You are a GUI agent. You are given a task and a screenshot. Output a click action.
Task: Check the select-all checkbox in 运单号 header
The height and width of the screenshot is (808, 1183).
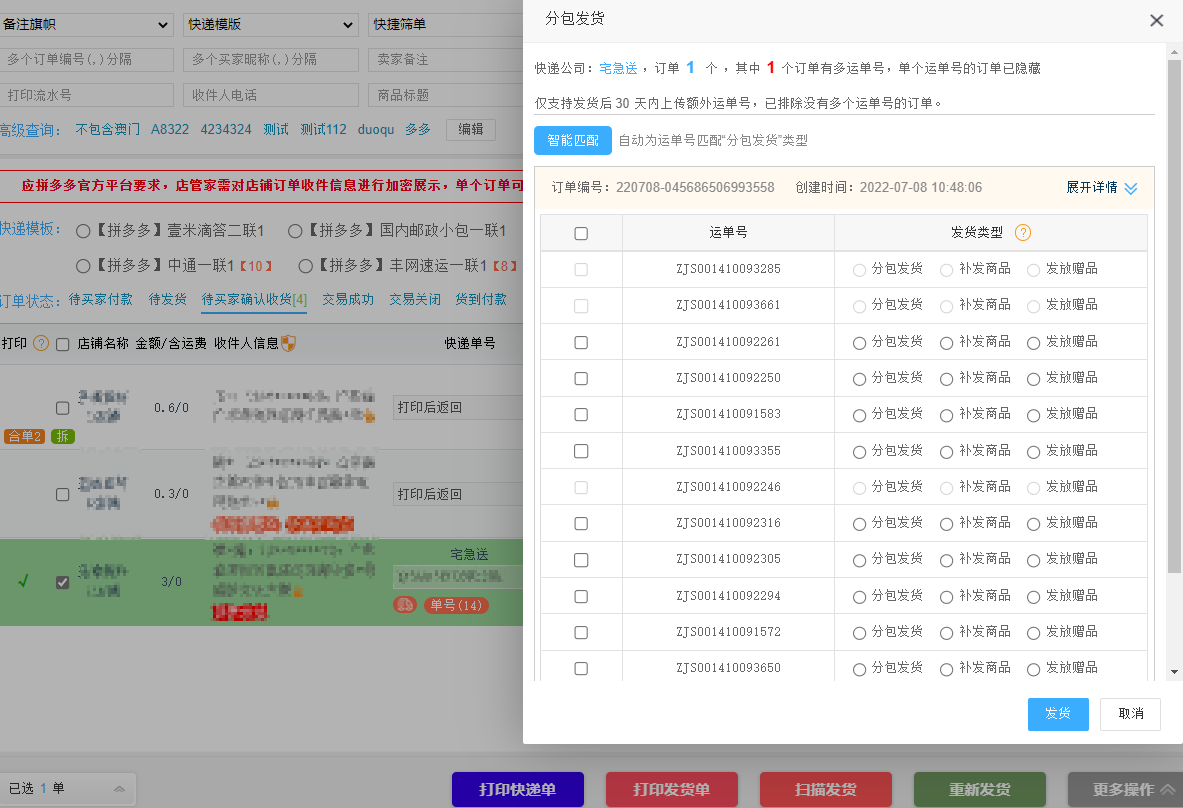click(x=581, y=233)
